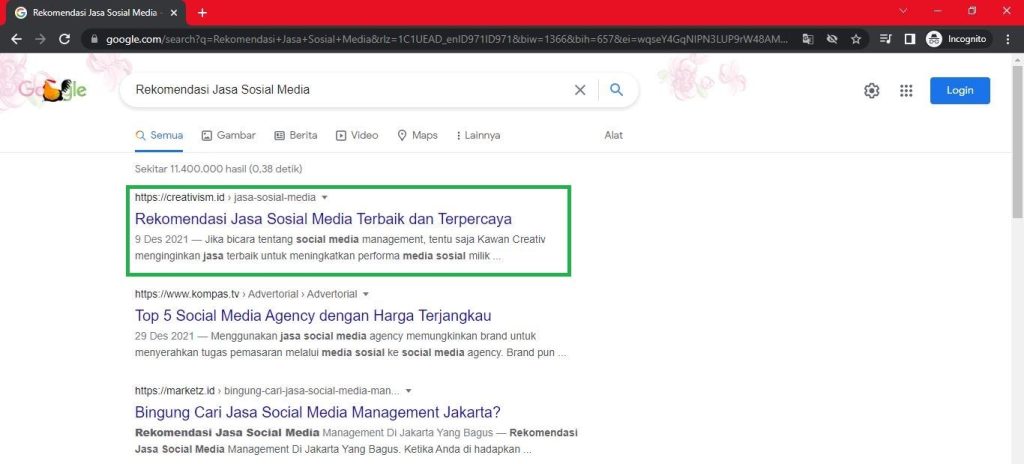Open Bingung Cari Jasa Social Media Management Jakarta
This screenshot has height=464, width=1024.
pyautogui.click(x=317, y=412)
